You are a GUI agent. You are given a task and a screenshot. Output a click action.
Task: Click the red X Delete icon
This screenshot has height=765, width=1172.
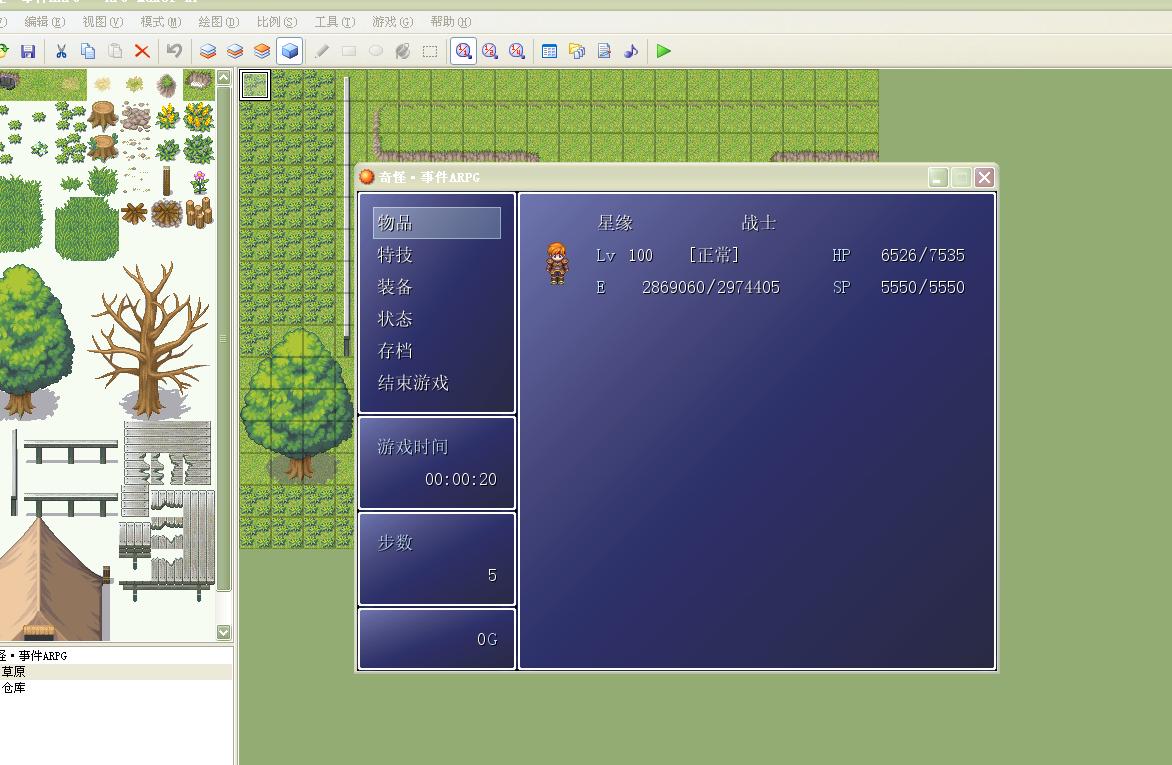(142, 51)
